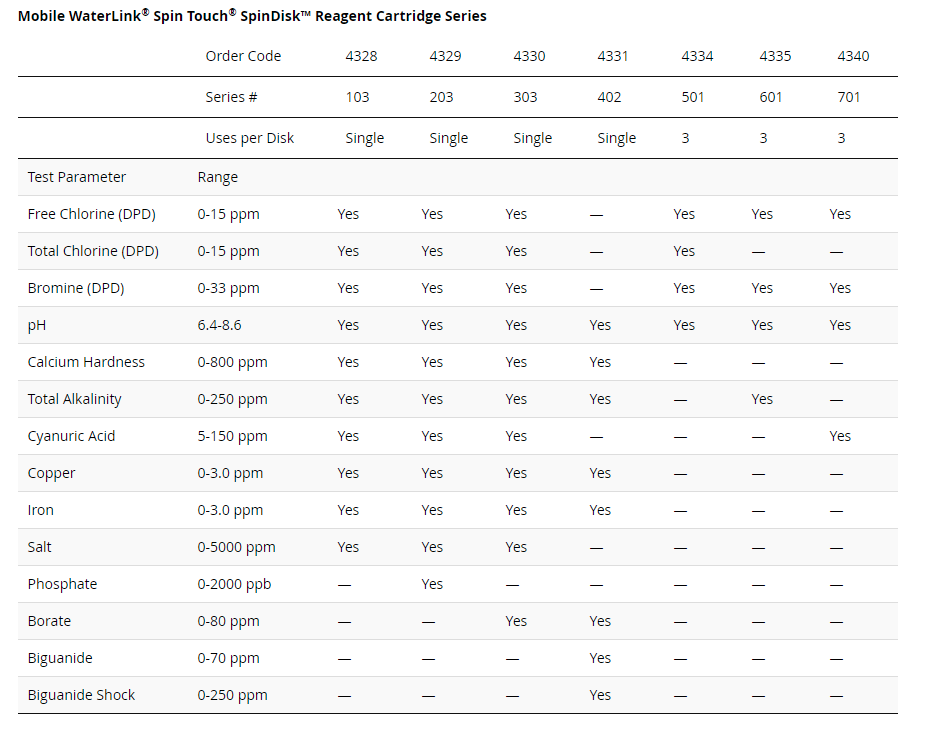Screen dimensions: 928x729
Task: Click the 'pH' parameter name
Action: pyautogui.click(x=37, y=325)
